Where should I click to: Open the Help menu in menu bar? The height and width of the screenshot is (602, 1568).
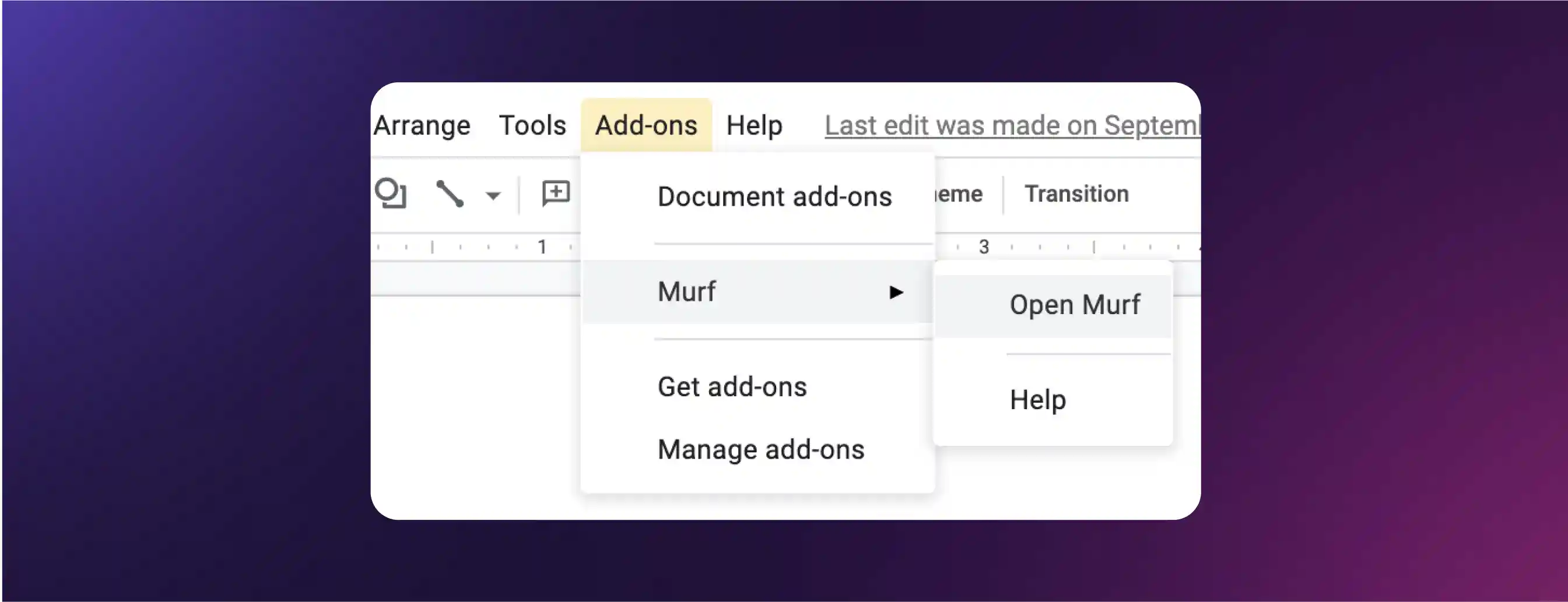[x=754, y=125]
